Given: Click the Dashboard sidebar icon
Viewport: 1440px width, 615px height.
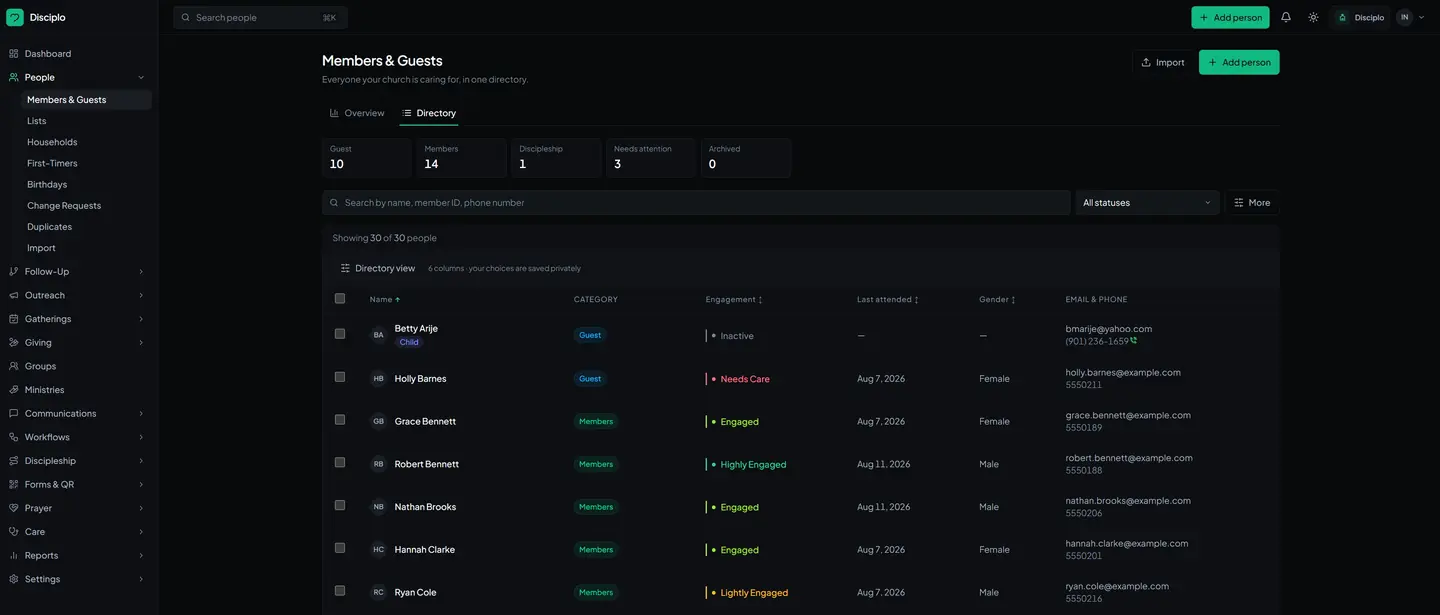Looking at the screenshot, I should pos(13,54).
